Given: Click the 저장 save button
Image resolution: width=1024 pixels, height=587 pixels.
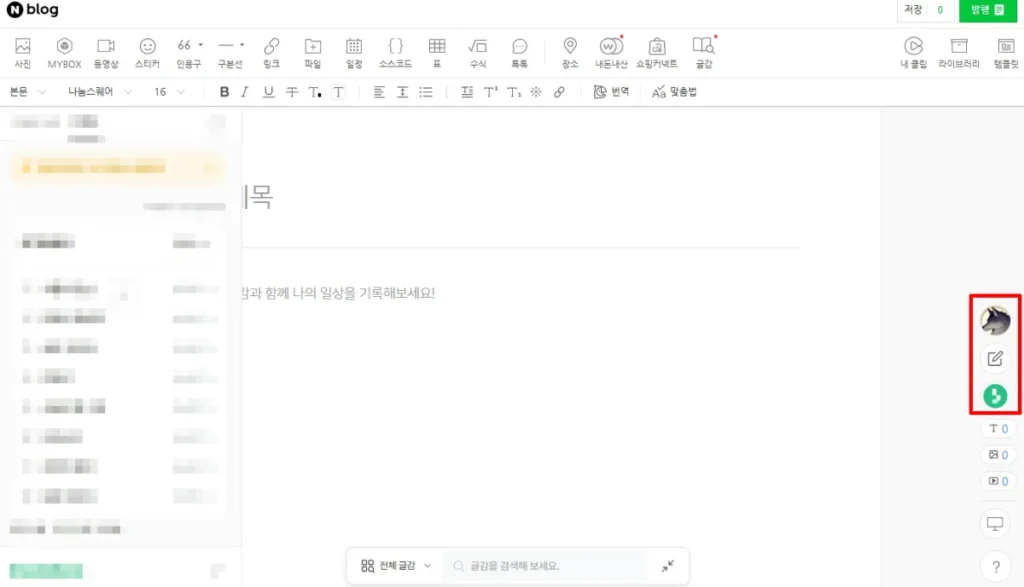Looking at the screenshot, I should click(x=912, y=10).
